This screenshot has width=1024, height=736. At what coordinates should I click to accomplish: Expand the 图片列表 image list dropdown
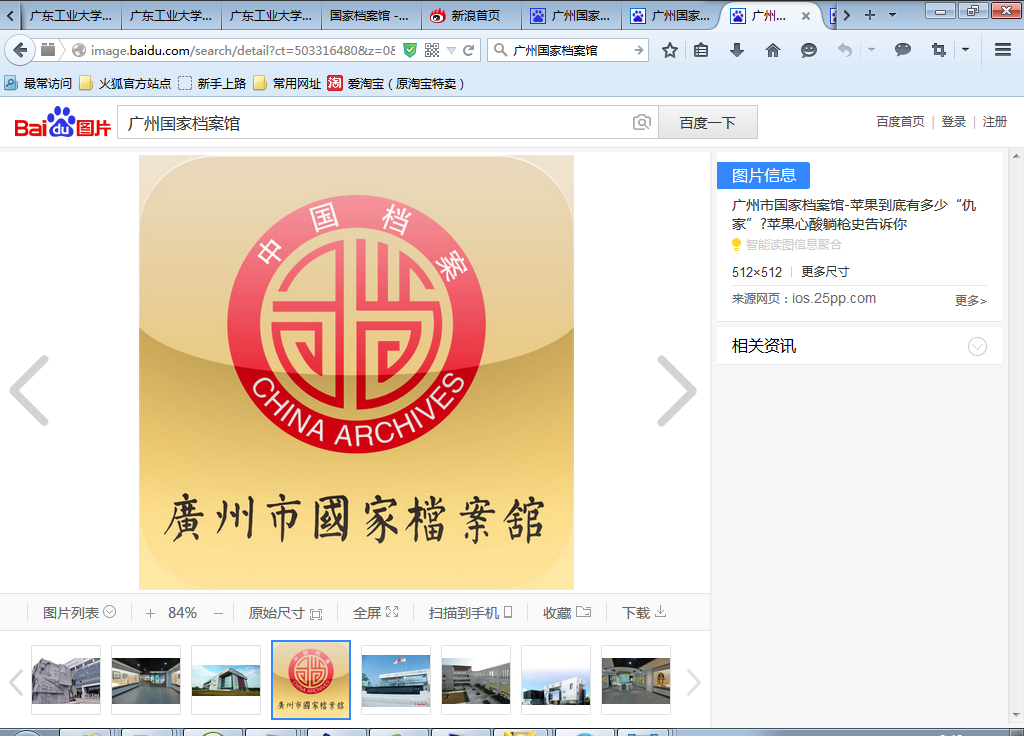(79, 613)
